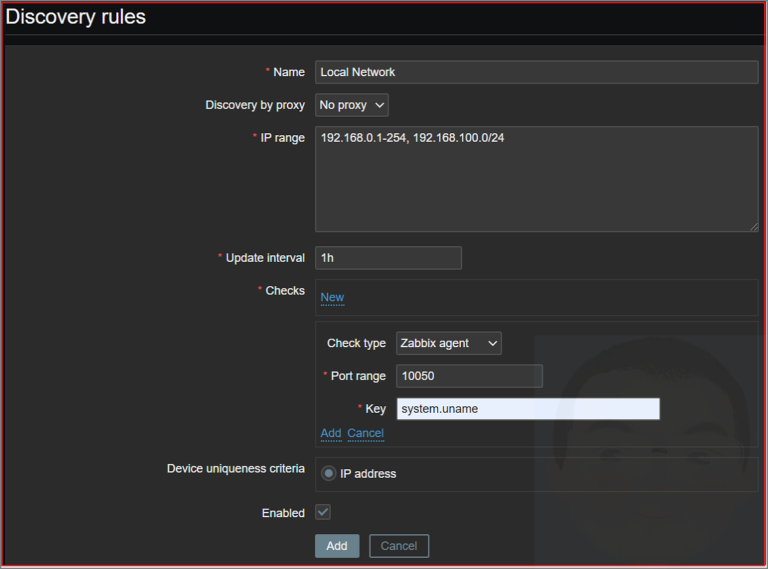Click the Add button at the bottom

(337, 546)
